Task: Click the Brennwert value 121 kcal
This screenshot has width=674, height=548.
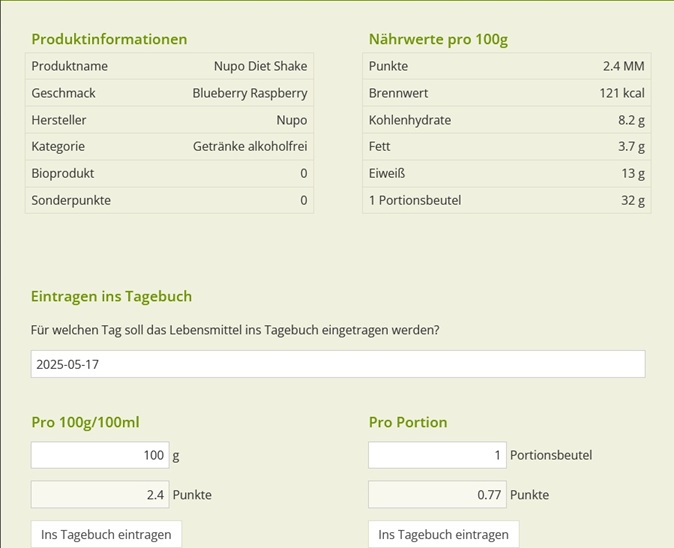Action: click(622, 93)
